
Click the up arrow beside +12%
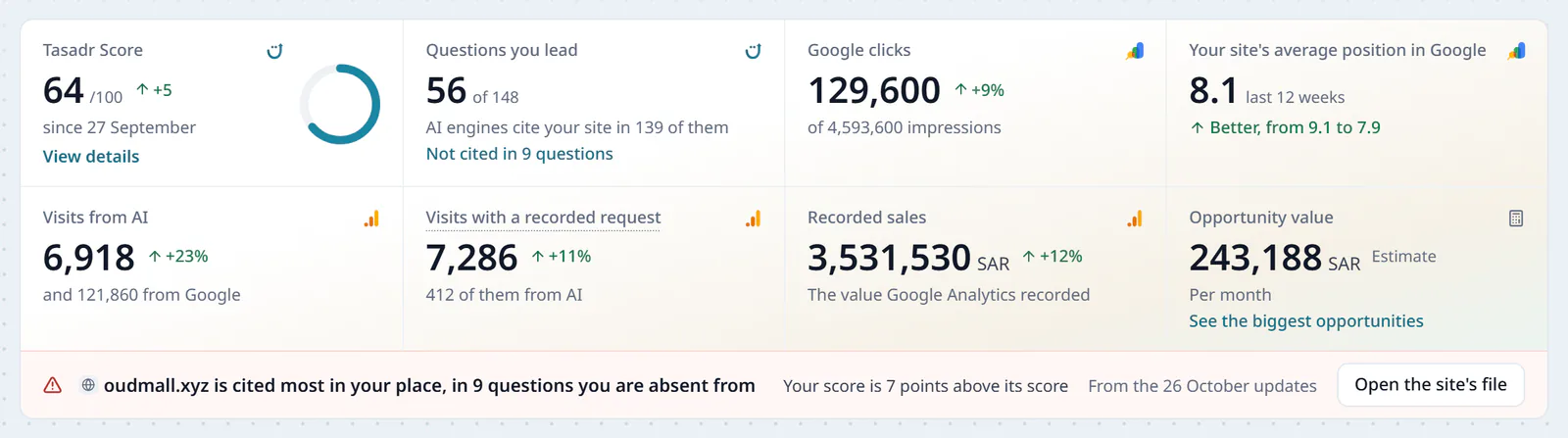1028,256
